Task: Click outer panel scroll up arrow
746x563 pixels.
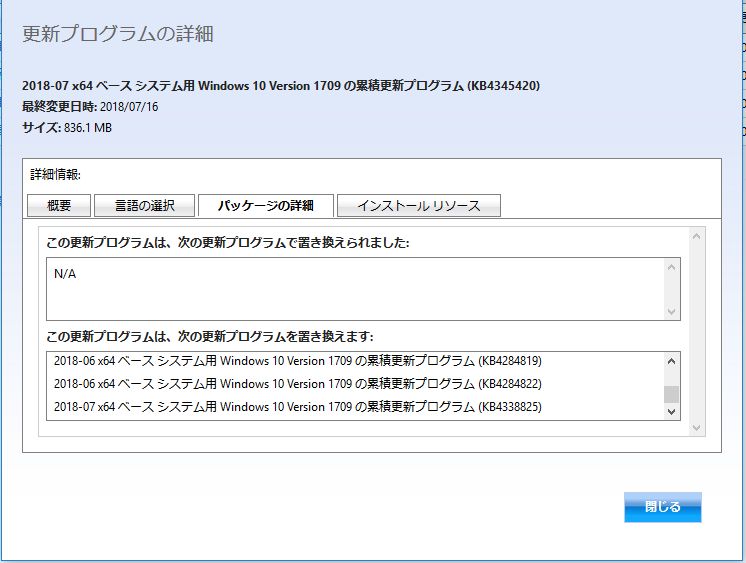Action: pyautogui.click(x=697, y=236)
